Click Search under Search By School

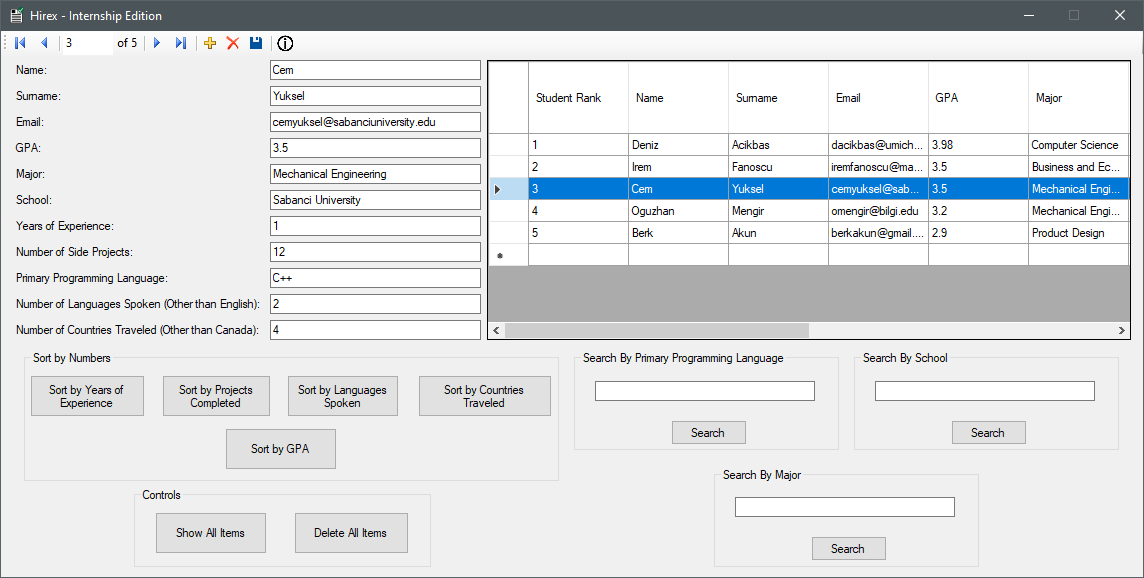[x=989, y=433]
